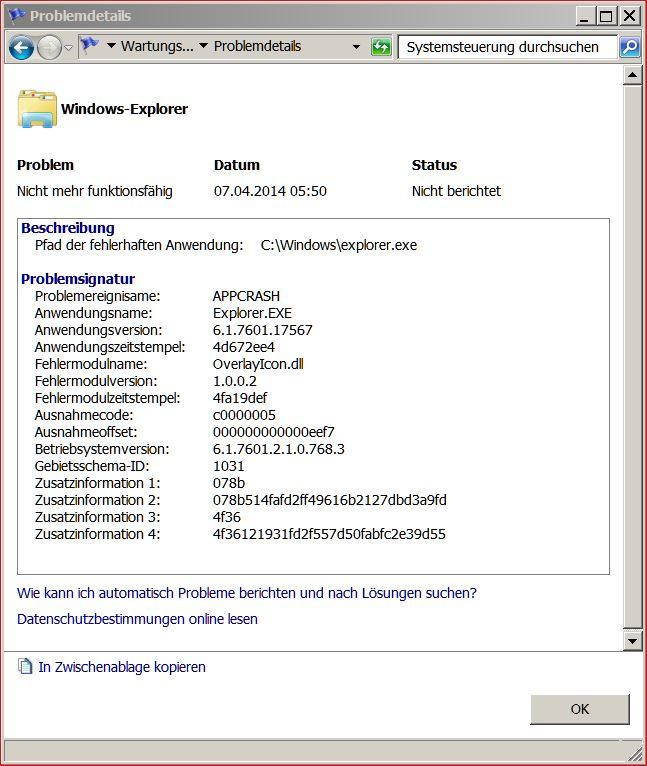
Task: Select the 4f36 value
Action: point(227,517)
